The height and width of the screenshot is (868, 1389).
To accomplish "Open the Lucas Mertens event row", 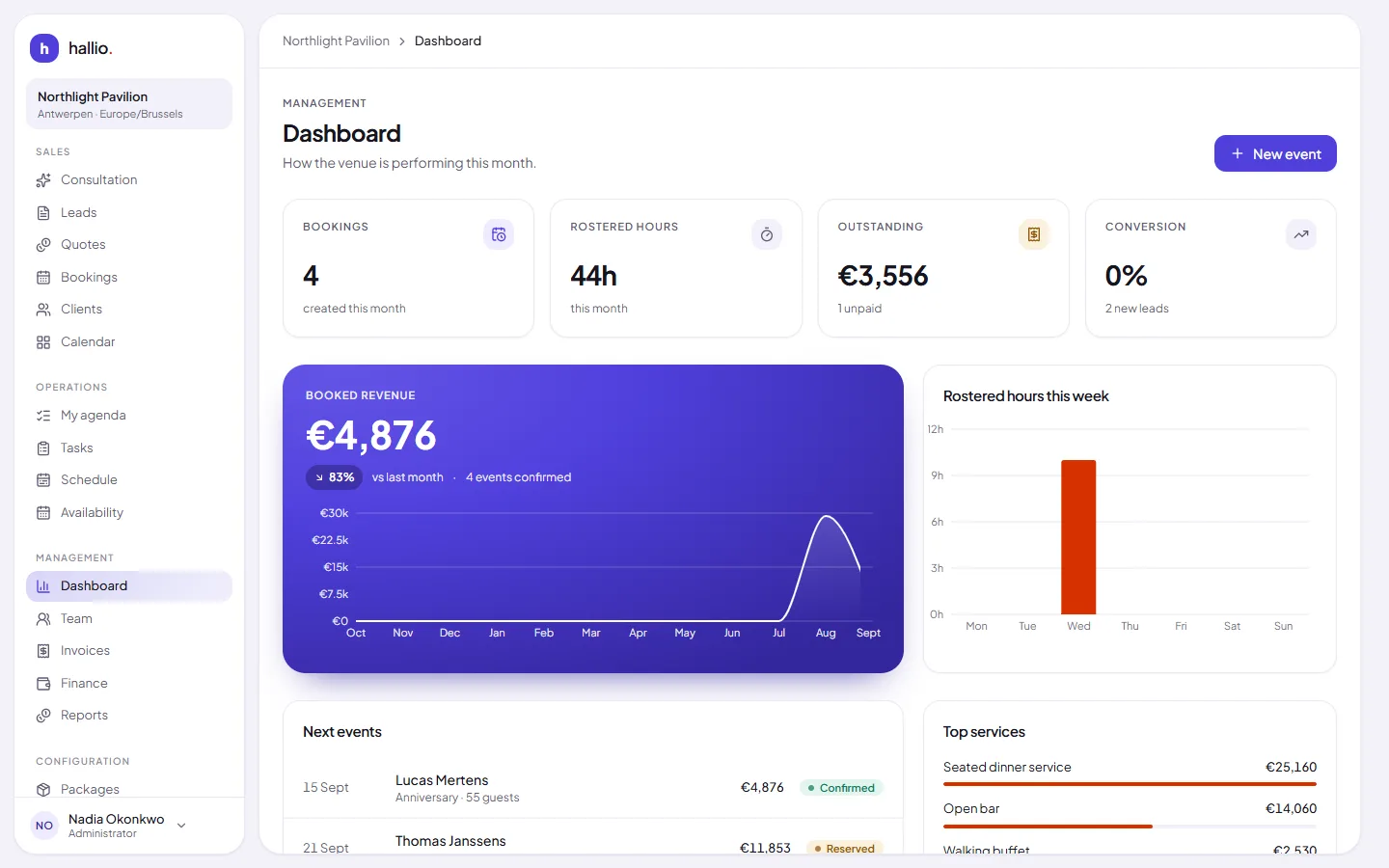I will 593,788.
